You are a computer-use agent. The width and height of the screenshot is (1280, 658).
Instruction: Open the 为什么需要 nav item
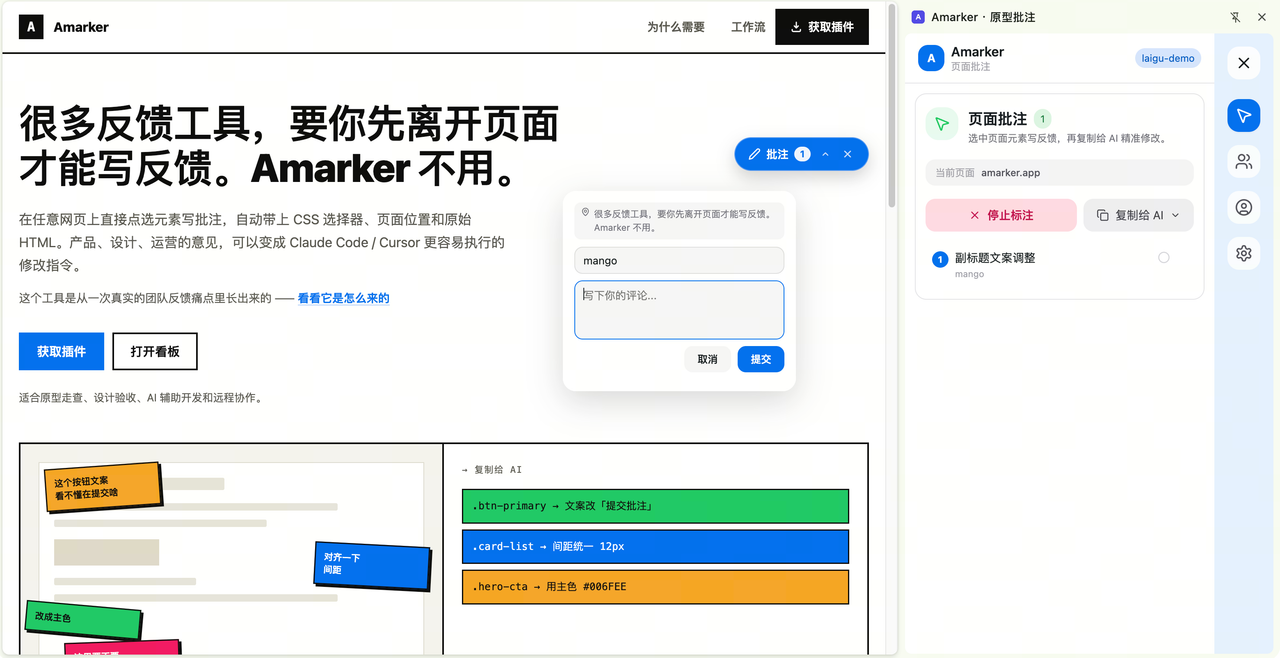click(676, 27)
